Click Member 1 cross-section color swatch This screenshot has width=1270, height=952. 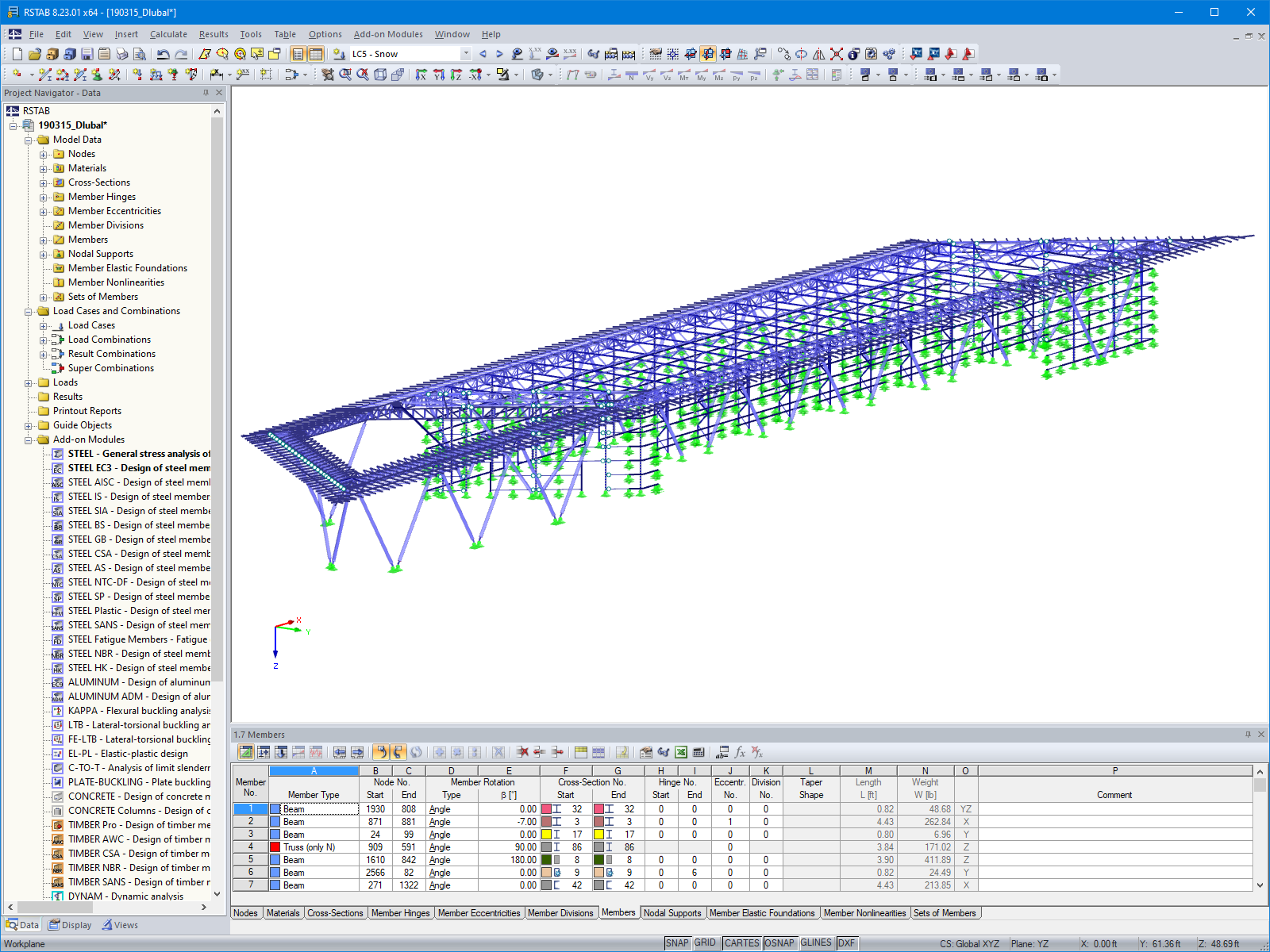(546, 808)
